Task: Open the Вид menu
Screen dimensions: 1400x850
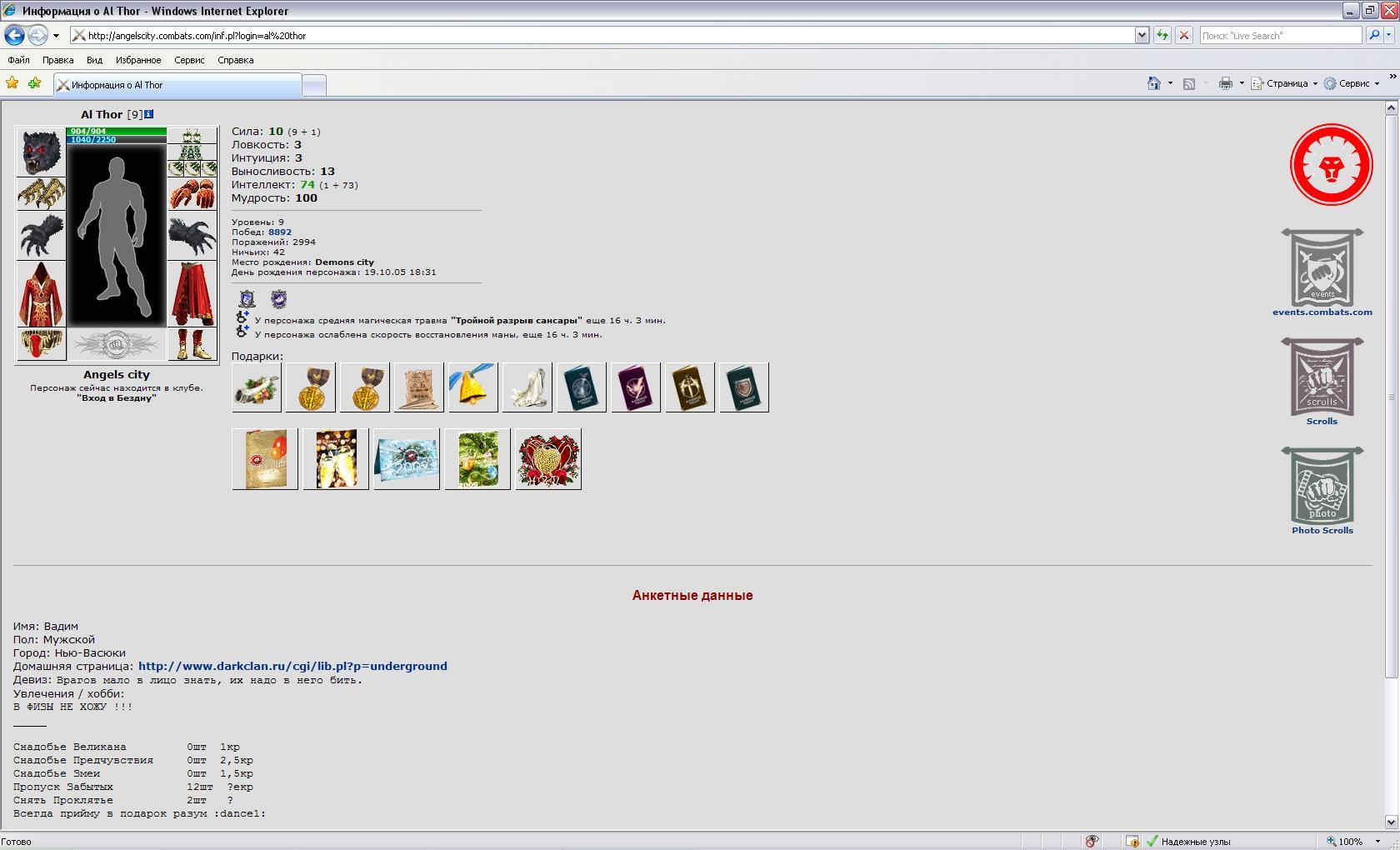Action: (94, 60)
